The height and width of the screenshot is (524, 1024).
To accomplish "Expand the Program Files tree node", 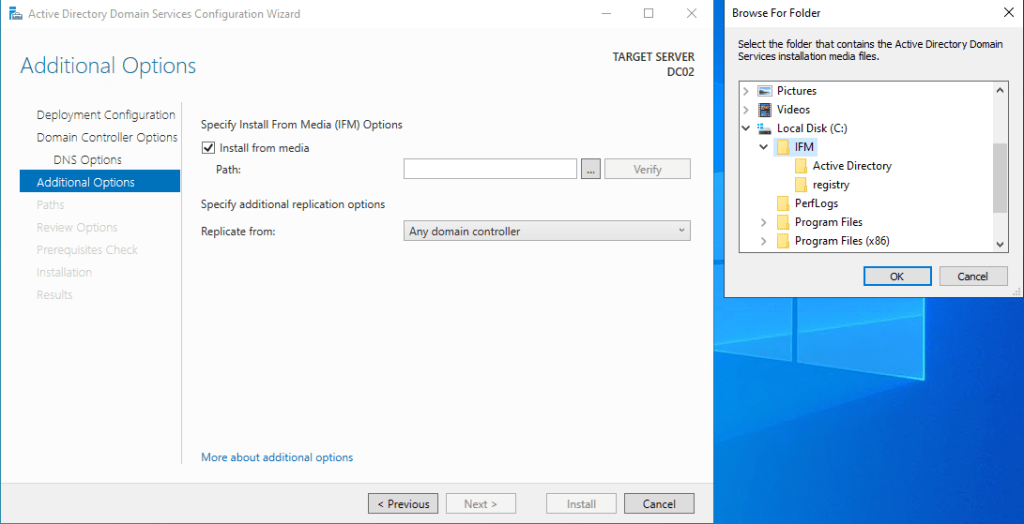I will tap(764, 222).
